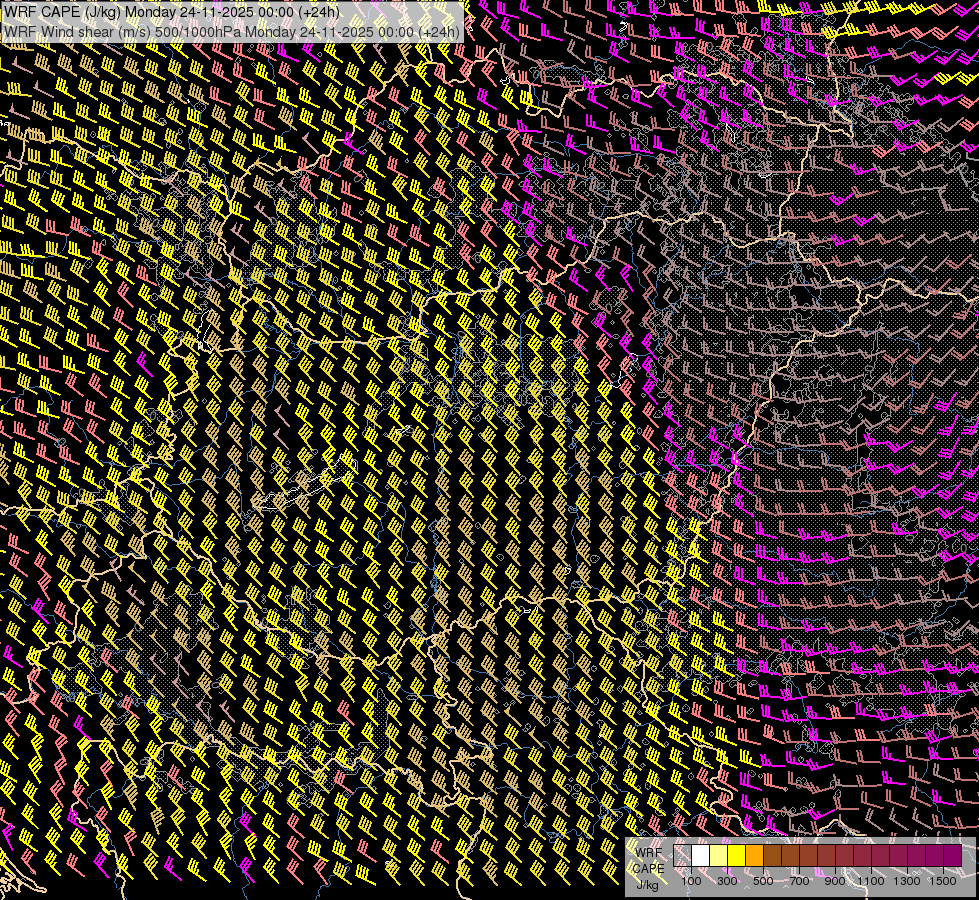Image resolution: width=979 pixels, height=900 pixels.
Task: Select the 1300 colorbar tick label
Action: (x=907, y=881)
